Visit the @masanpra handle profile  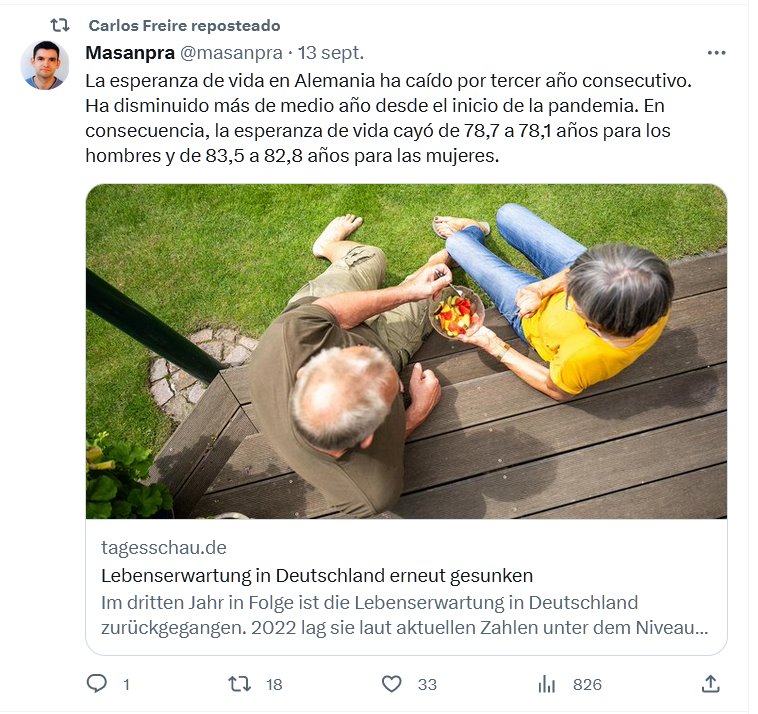point(231,53)
